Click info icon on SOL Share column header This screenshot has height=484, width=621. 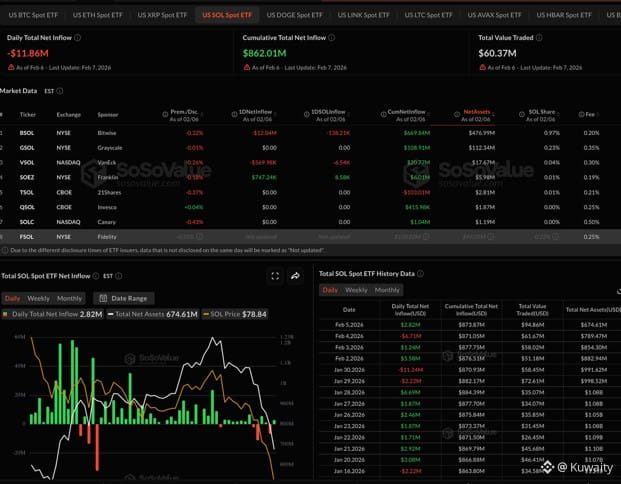coord(522,115)
